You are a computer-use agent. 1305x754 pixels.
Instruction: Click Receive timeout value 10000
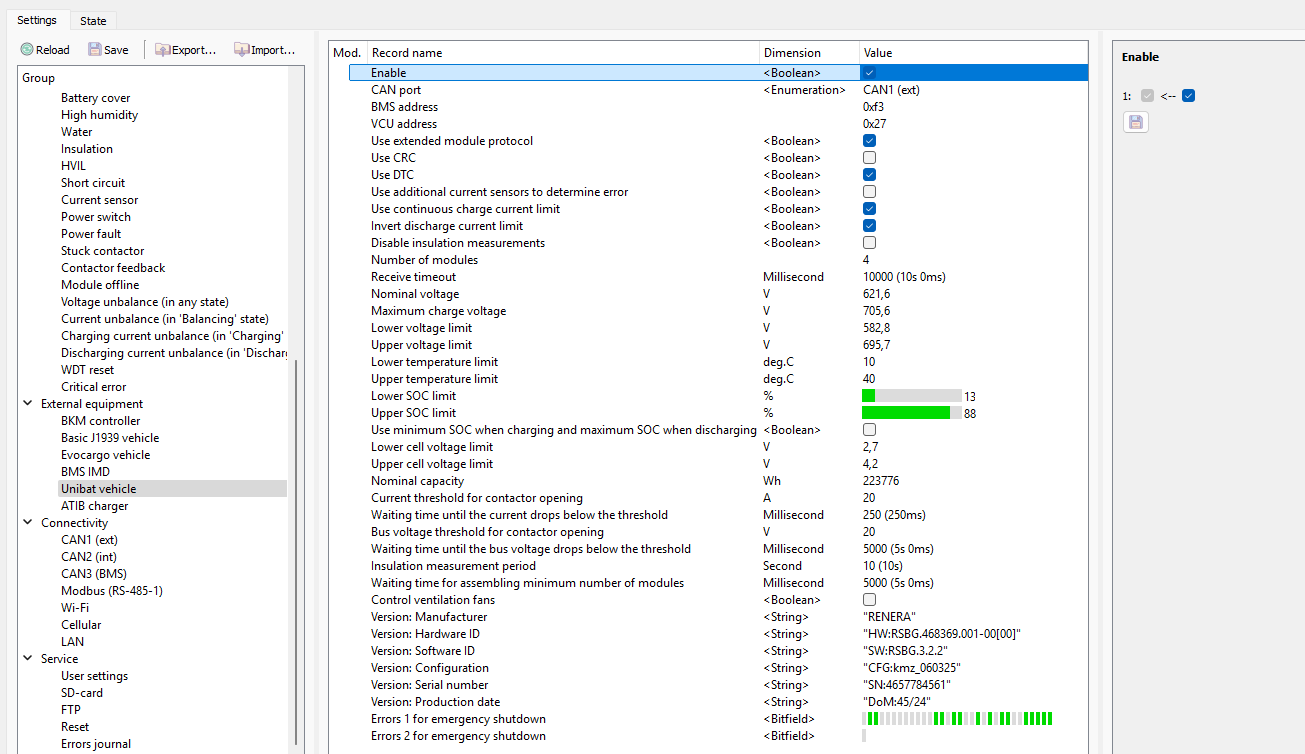pos(904,277)
